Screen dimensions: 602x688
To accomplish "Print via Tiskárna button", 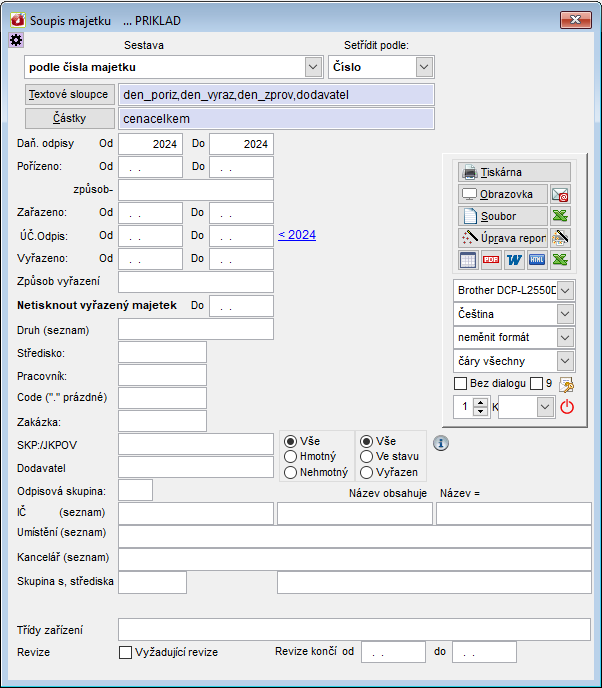I will tap(514, 172).
